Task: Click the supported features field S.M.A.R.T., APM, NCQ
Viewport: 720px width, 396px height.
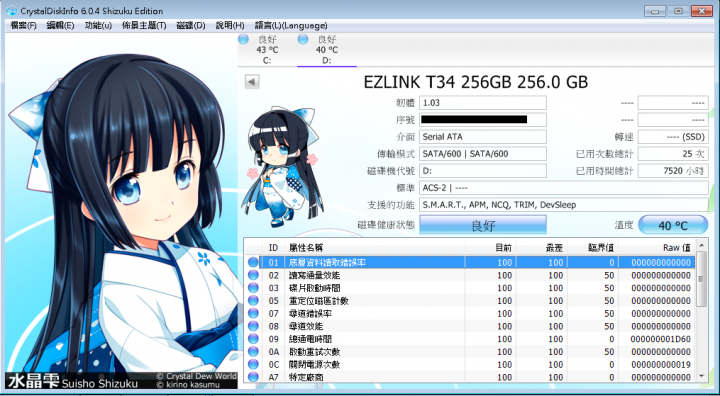Action: pos(564,204)
